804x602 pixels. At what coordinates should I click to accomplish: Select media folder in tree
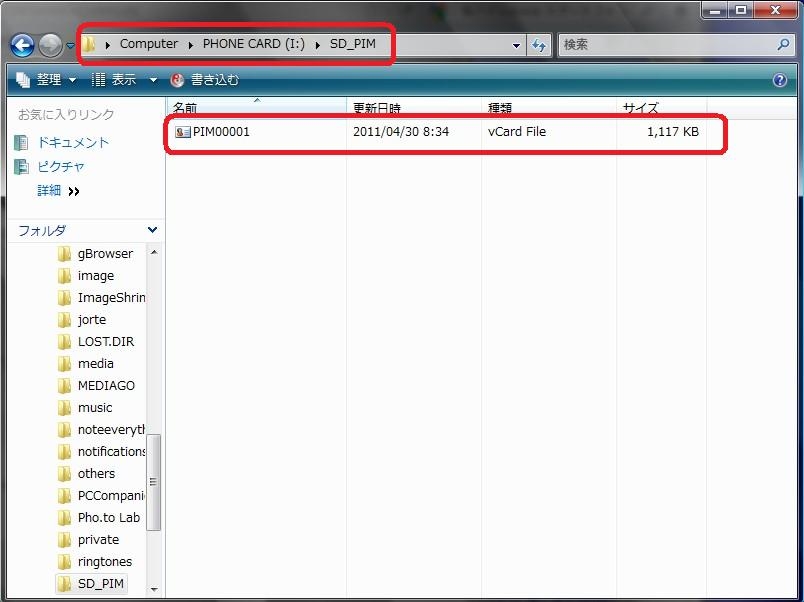point(96,364)
